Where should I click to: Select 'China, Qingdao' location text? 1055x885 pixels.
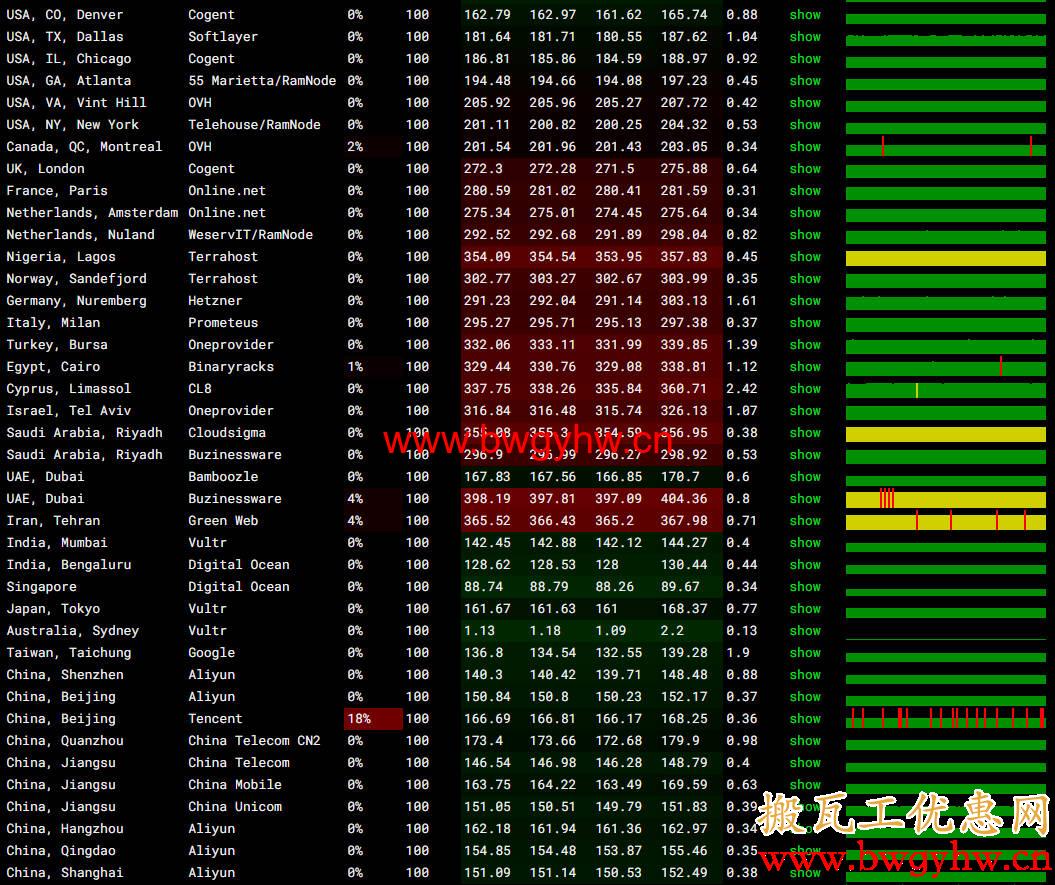tap(61, 850)
